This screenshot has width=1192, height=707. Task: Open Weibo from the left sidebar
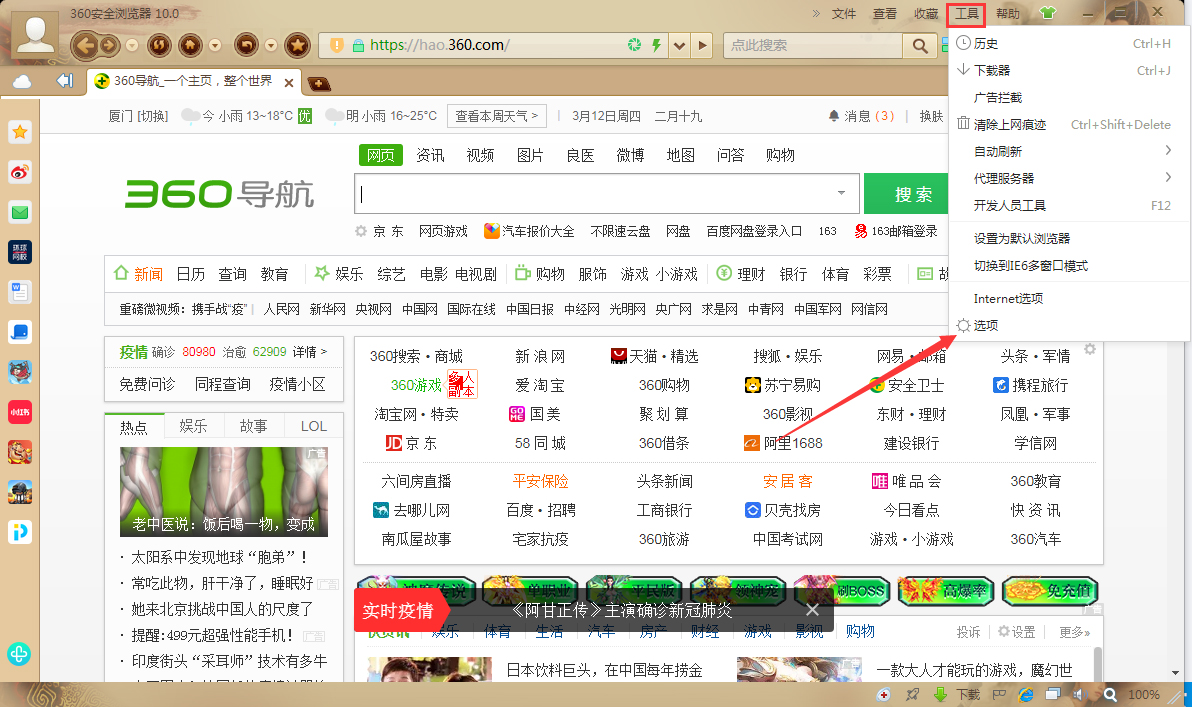[19, 172]
